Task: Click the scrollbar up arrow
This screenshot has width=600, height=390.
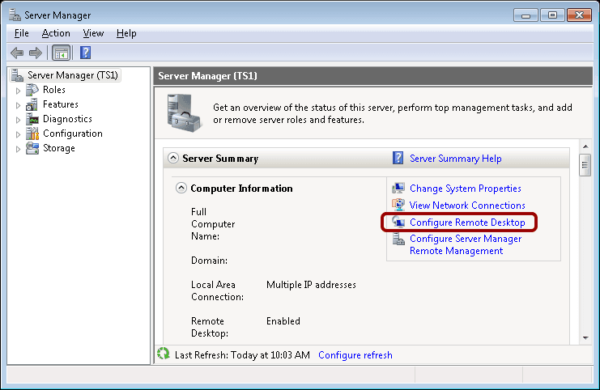Action: (585, 147)
